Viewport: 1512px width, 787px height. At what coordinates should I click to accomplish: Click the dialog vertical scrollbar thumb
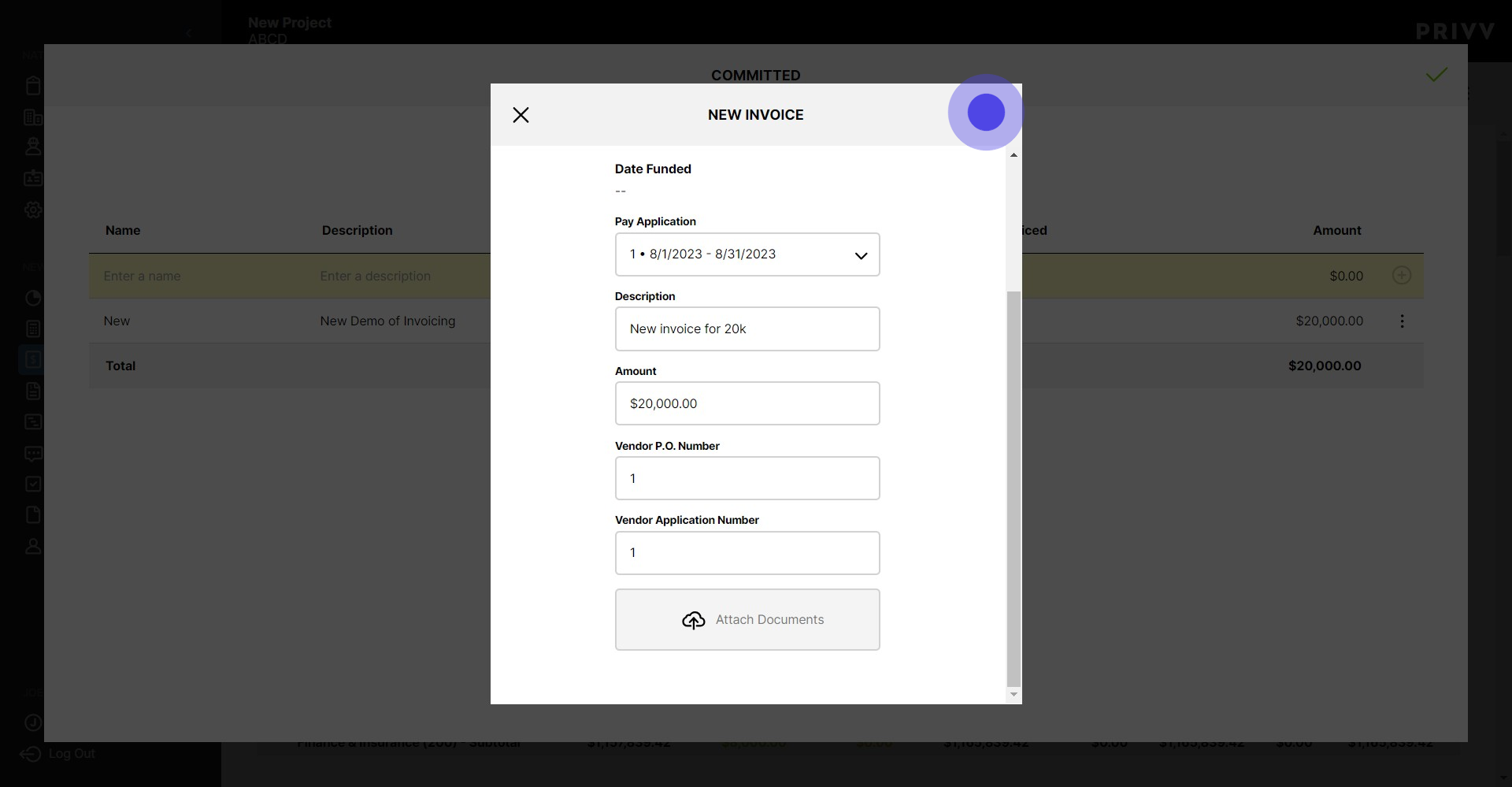1014,488
